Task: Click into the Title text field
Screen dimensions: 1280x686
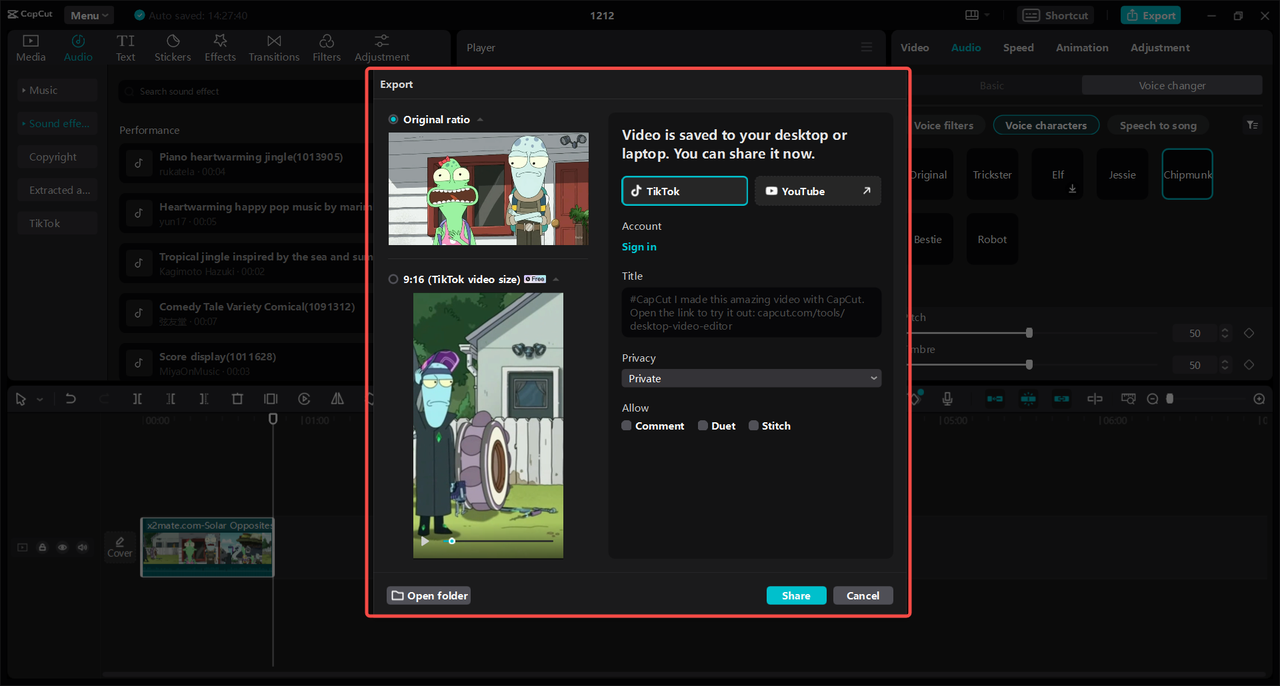Action: (751, 312)
